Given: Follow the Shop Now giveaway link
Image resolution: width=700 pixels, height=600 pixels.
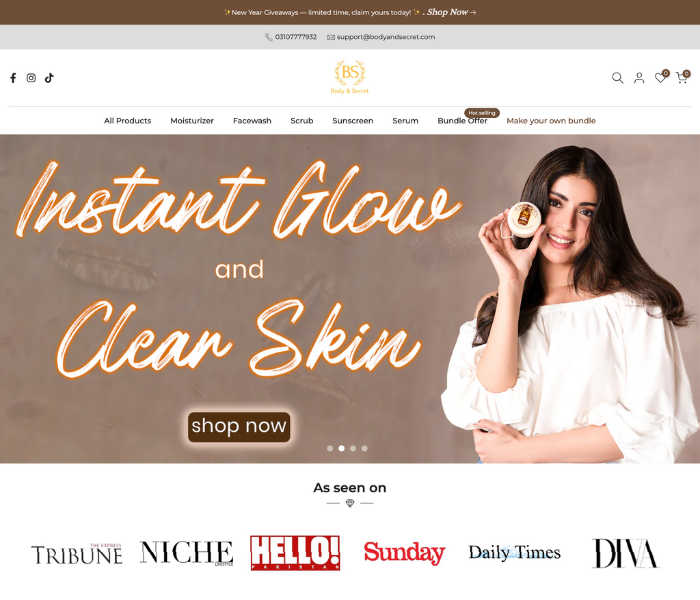Looking at the screenshot, I should (x=451, y=12).
